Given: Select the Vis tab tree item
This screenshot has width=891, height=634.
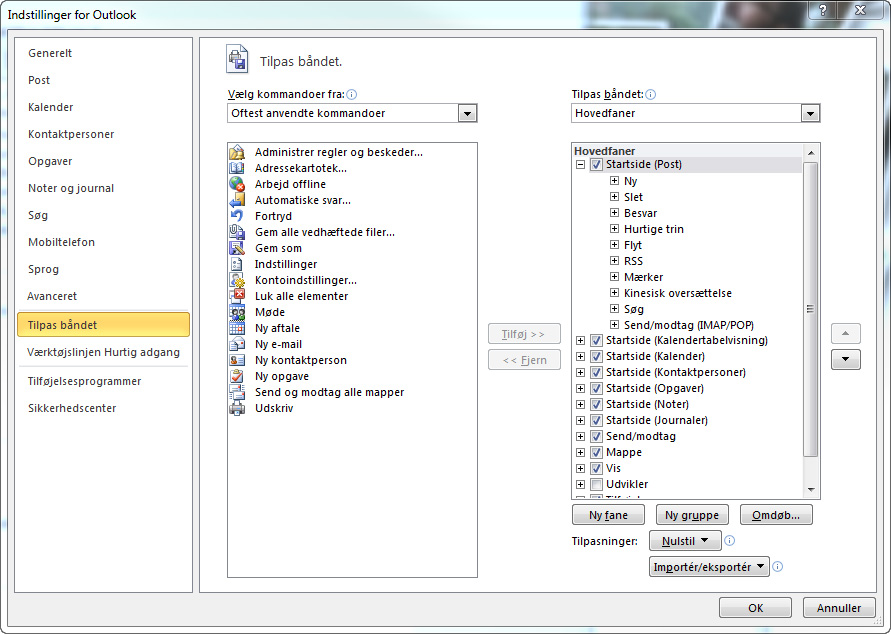Looking at the screenshot, I should point(613,468).
